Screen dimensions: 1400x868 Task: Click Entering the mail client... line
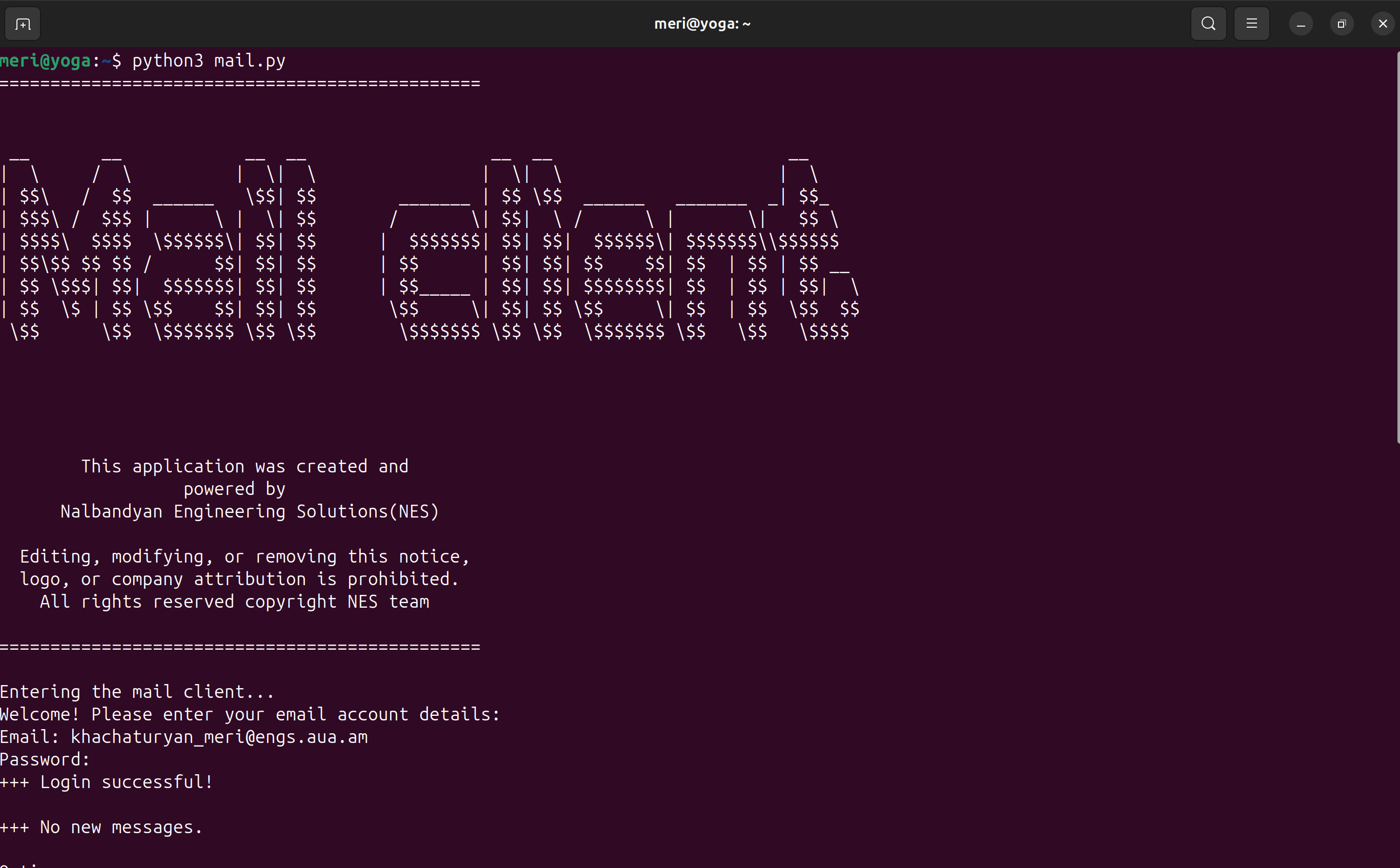137,692
